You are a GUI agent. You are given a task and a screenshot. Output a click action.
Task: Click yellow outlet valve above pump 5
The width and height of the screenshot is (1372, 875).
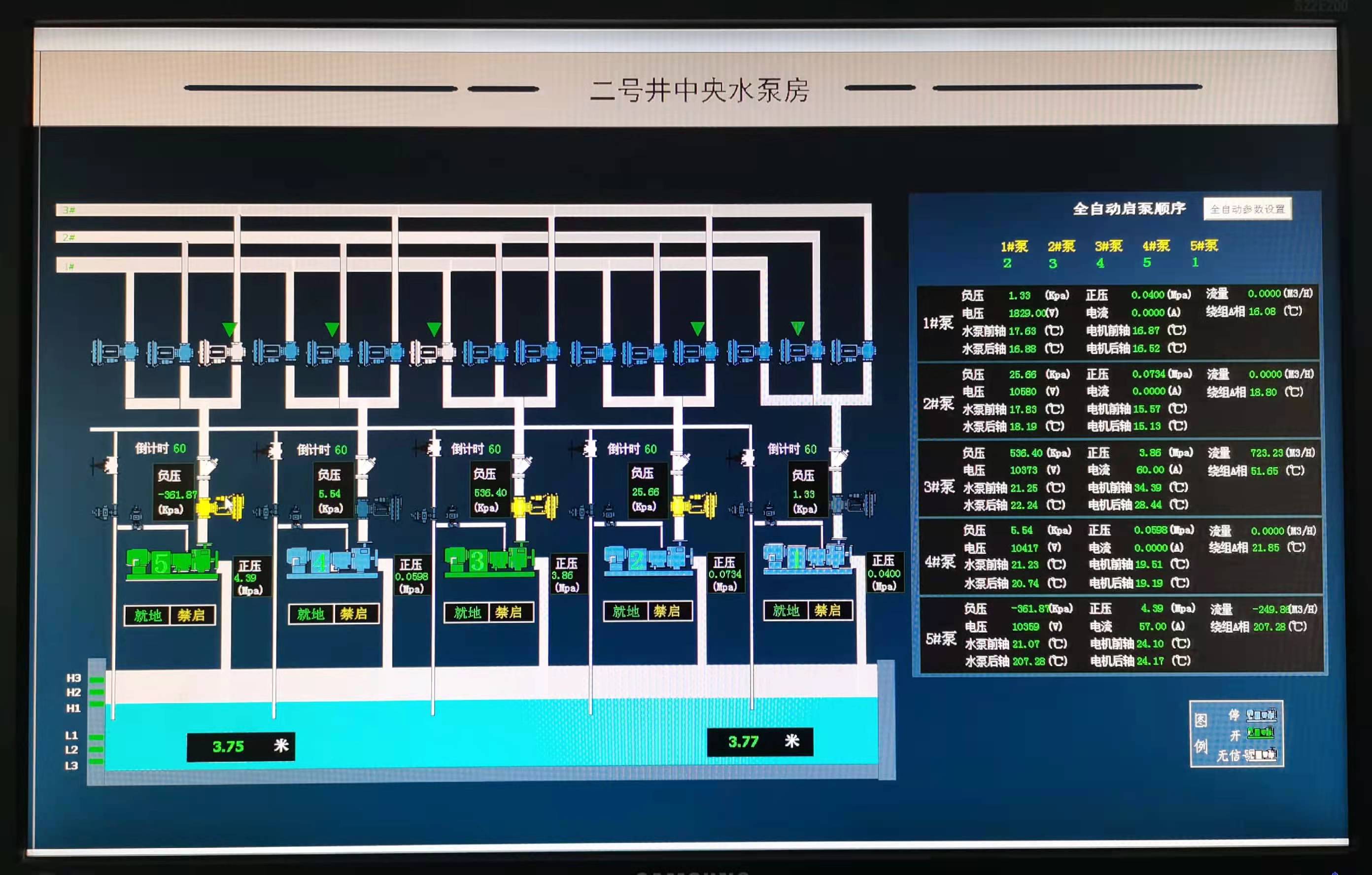coord(220,506)
